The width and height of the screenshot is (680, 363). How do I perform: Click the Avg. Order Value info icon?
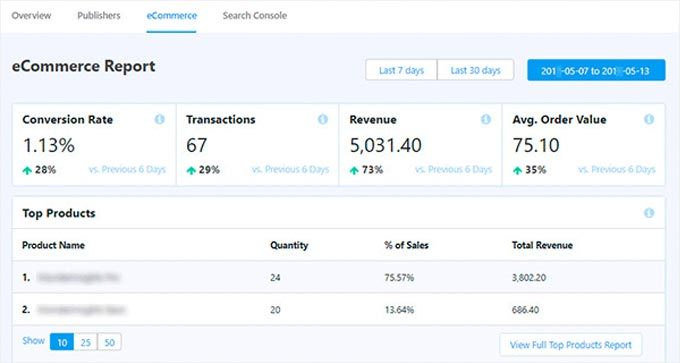pyautogui.click(x=649, y=119)
